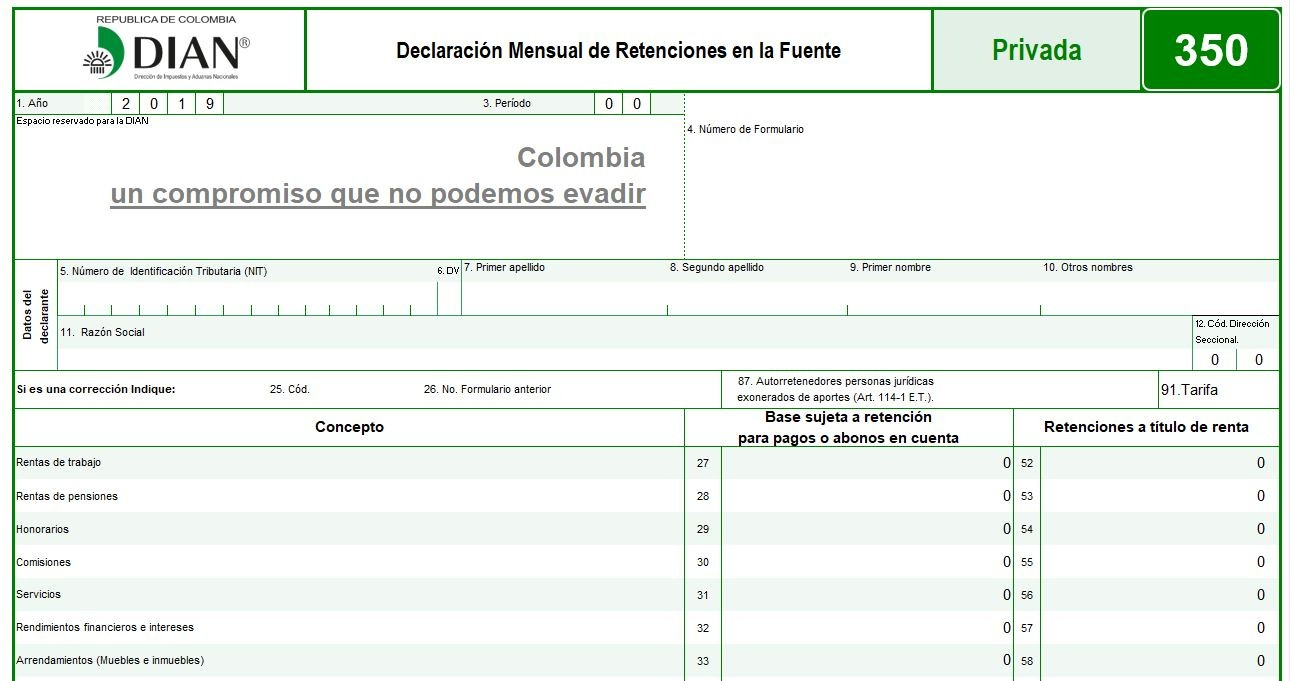Select the last Año digit cell containing 9
This screenshot has height=681, width=1290.
[x=209, y=103]
